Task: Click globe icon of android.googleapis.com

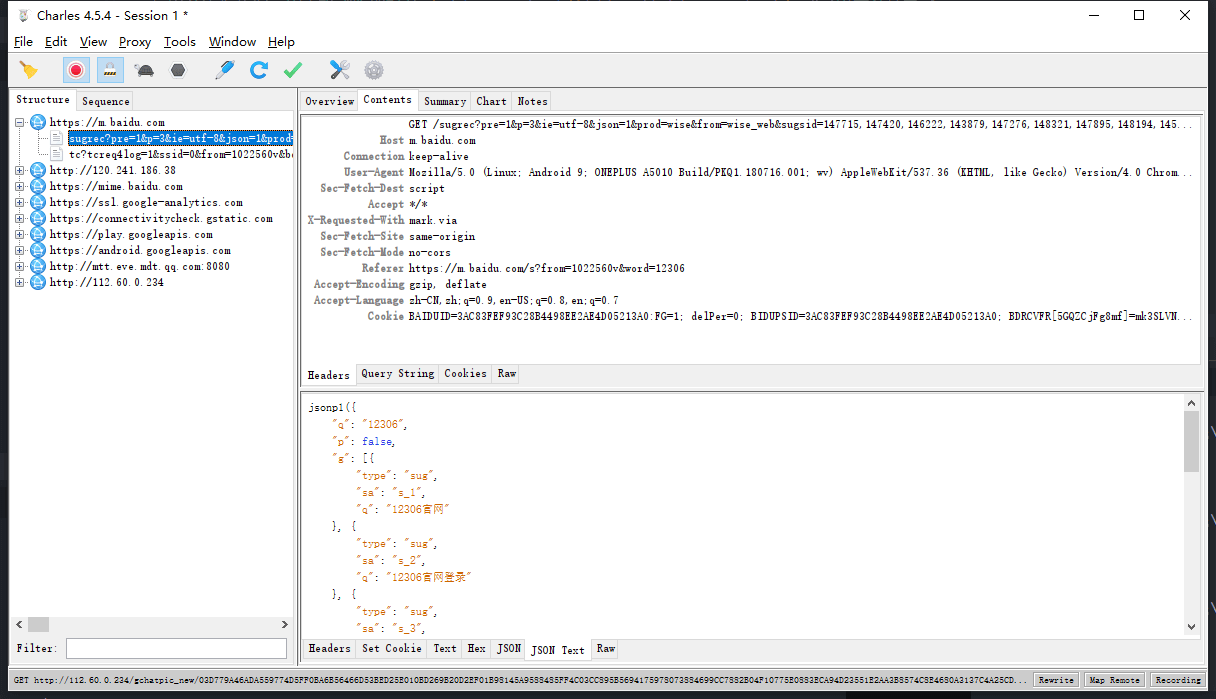Action: (x=38, y=250)
